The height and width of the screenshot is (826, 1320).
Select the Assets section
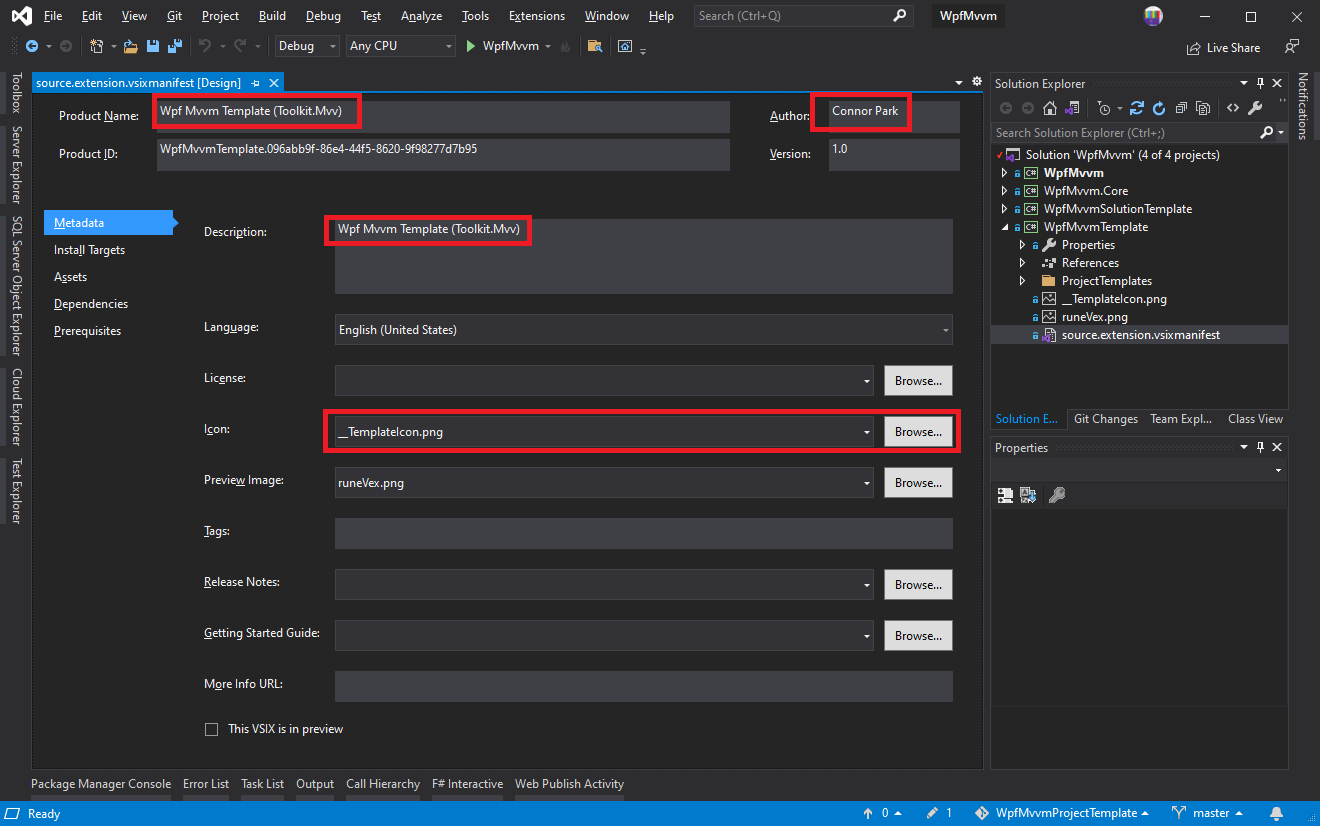(x=70, y=277)
